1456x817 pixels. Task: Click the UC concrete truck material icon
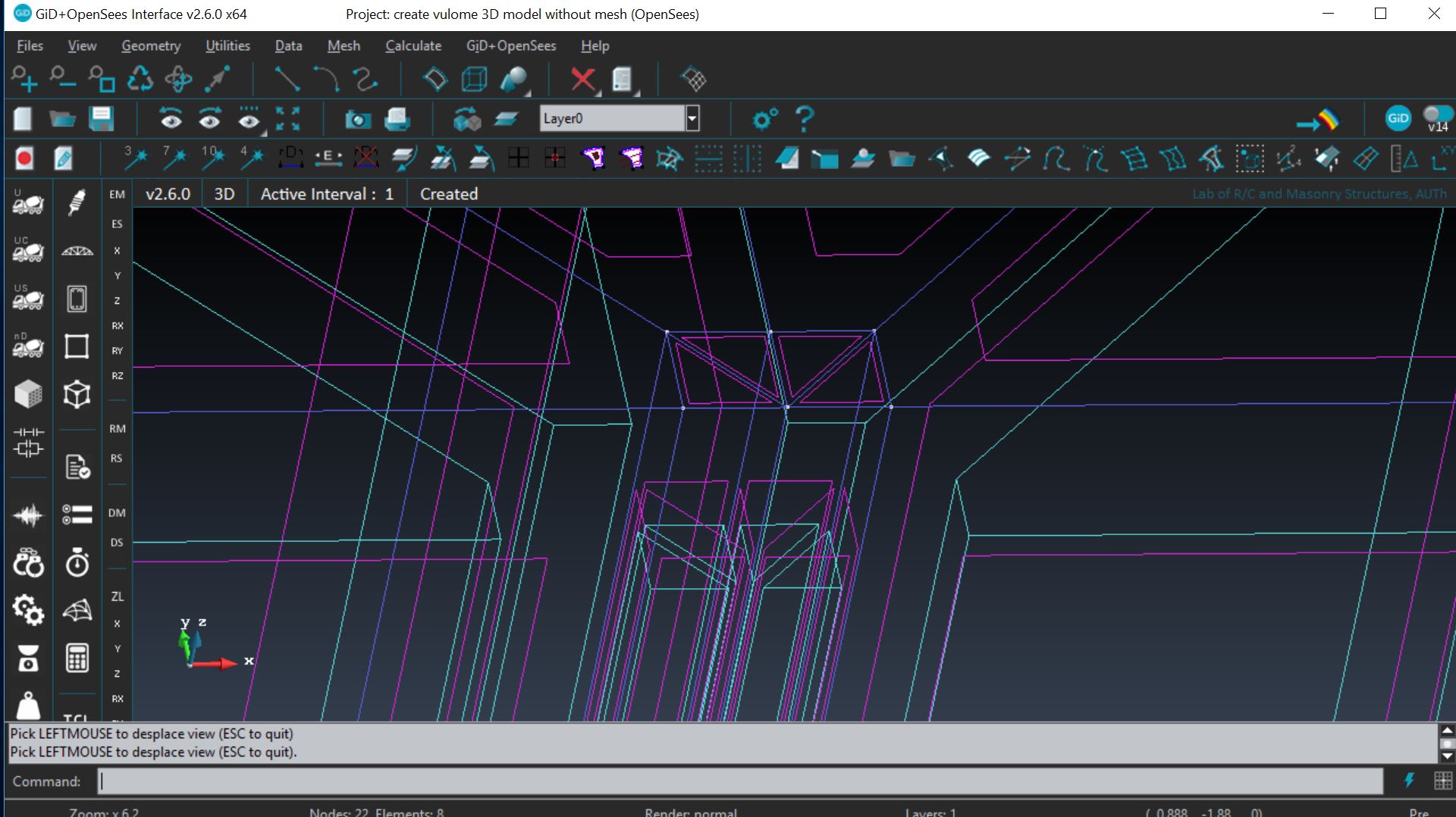pyautogui.click(x=27, y=250)
